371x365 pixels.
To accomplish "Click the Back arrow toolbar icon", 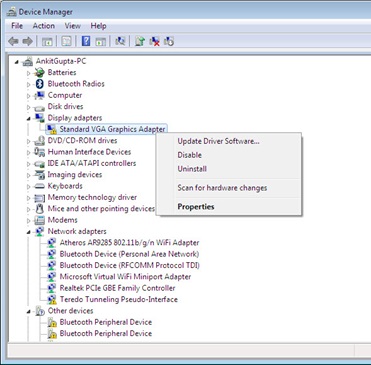I will 13,41.
